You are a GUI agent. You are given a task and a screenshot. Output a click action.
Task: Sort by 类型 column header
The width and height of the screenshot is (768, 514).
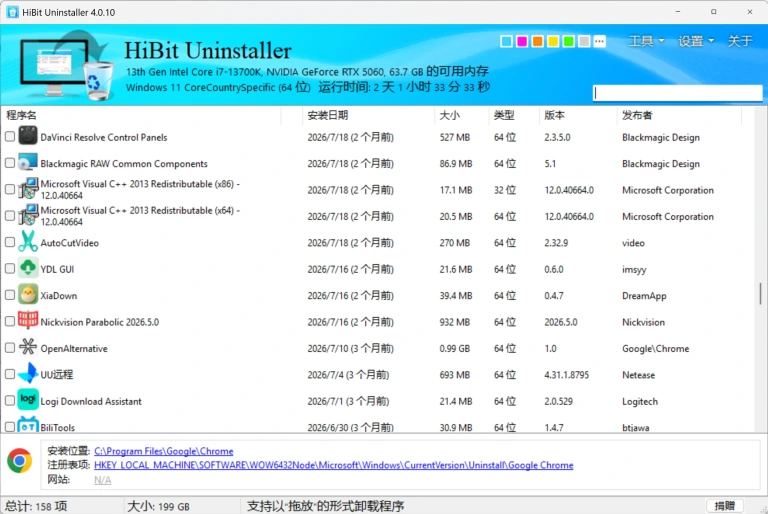click(x=513, y=115)
